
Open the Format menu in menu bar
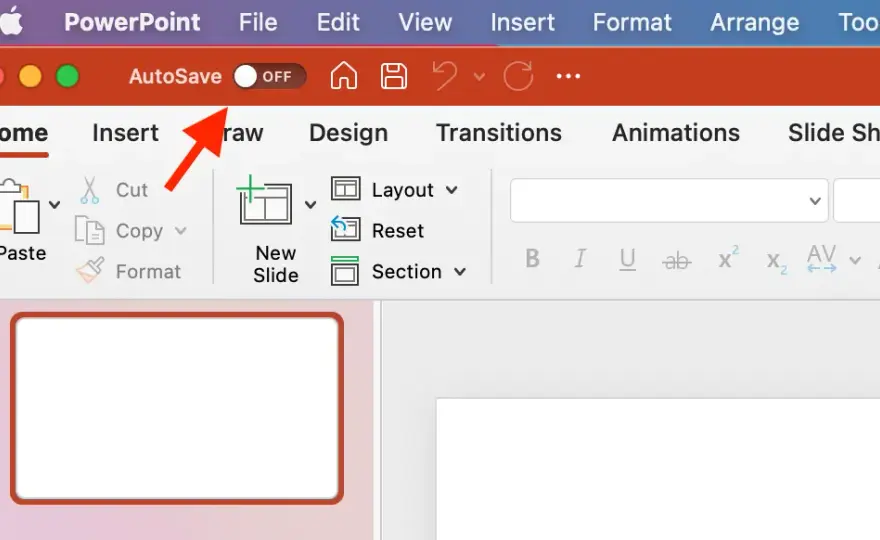tap(632, 22)
